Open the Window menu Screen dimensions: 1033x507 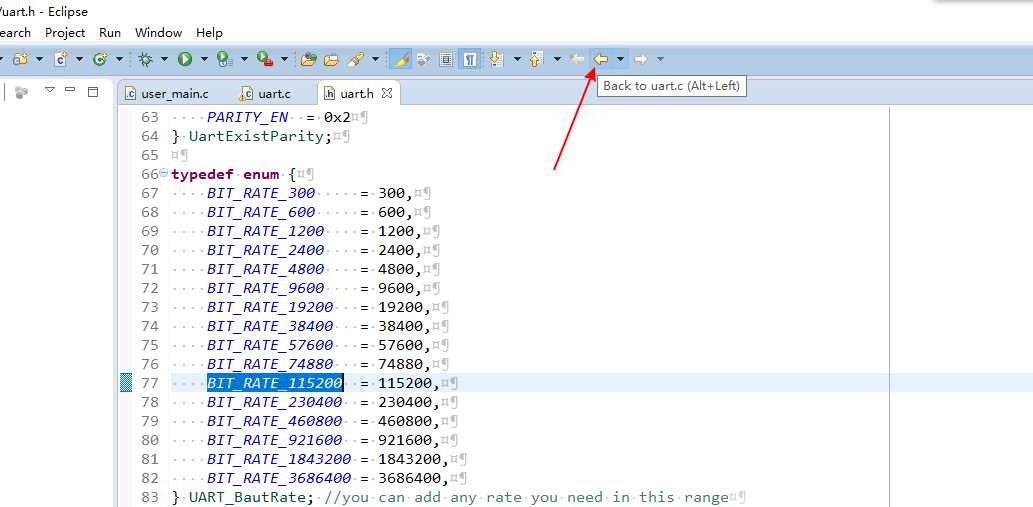[158, 32]
